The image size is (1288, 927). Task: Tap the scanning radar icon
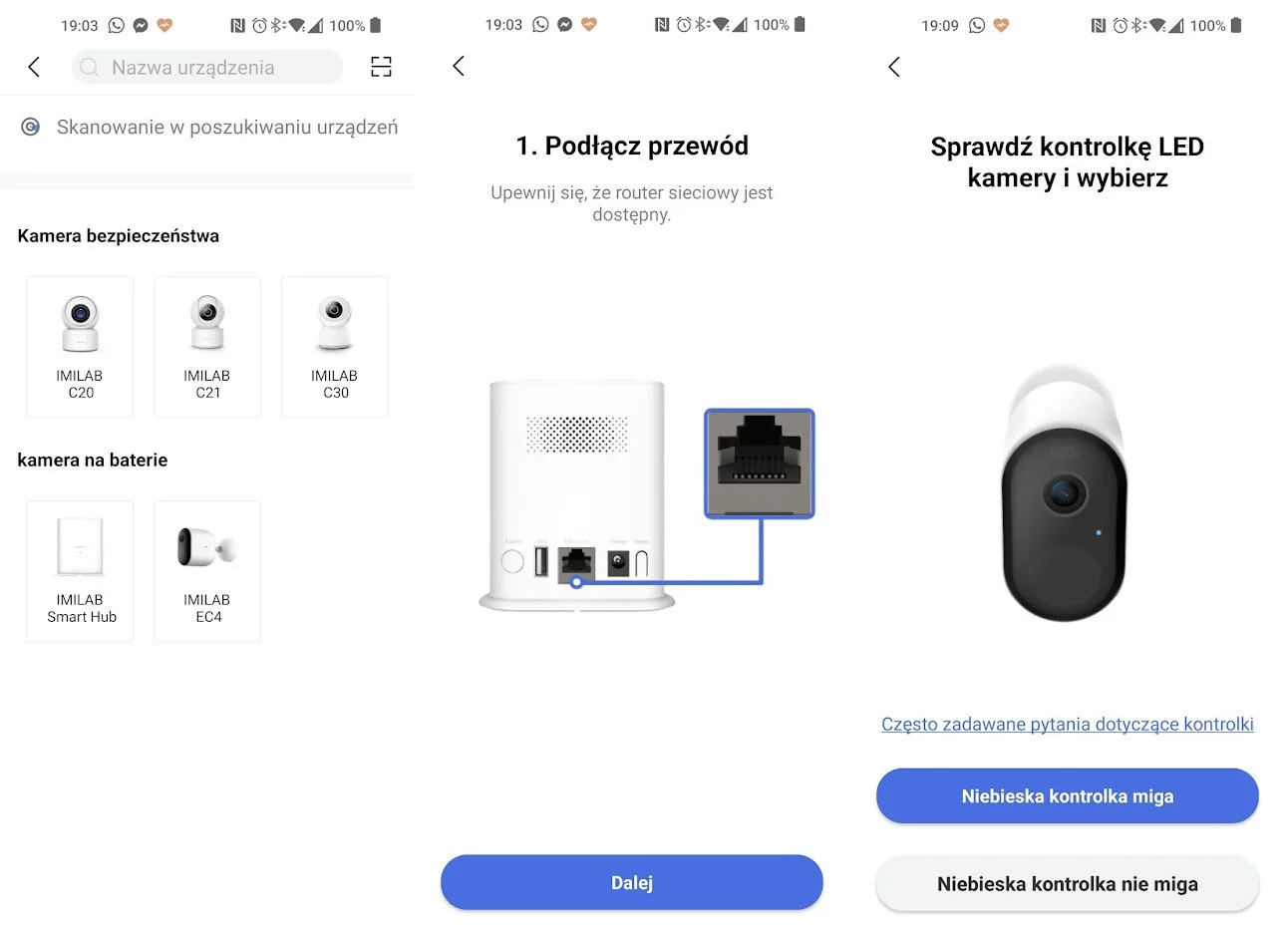31,127
